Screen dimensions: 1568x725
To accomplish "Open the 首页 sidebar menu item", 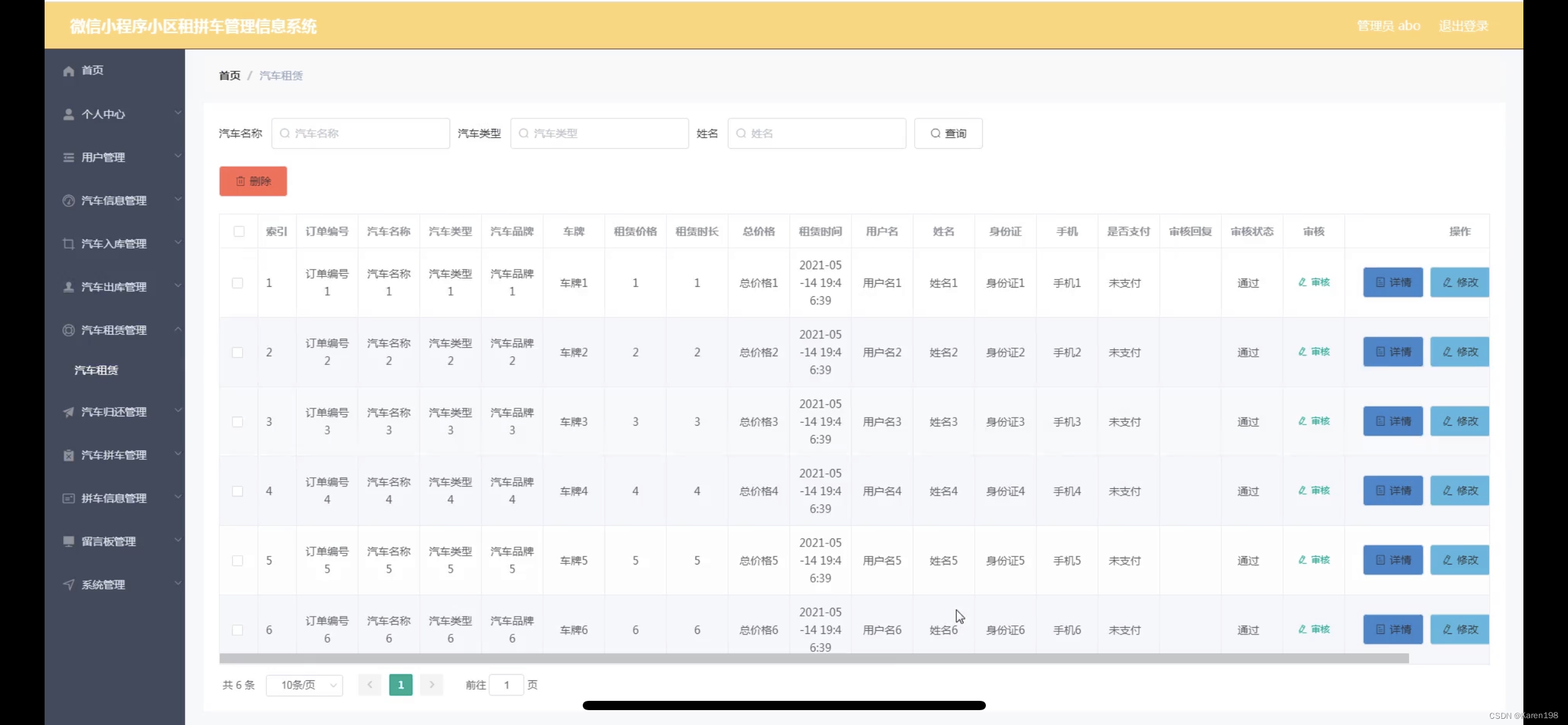I will 115,71.
